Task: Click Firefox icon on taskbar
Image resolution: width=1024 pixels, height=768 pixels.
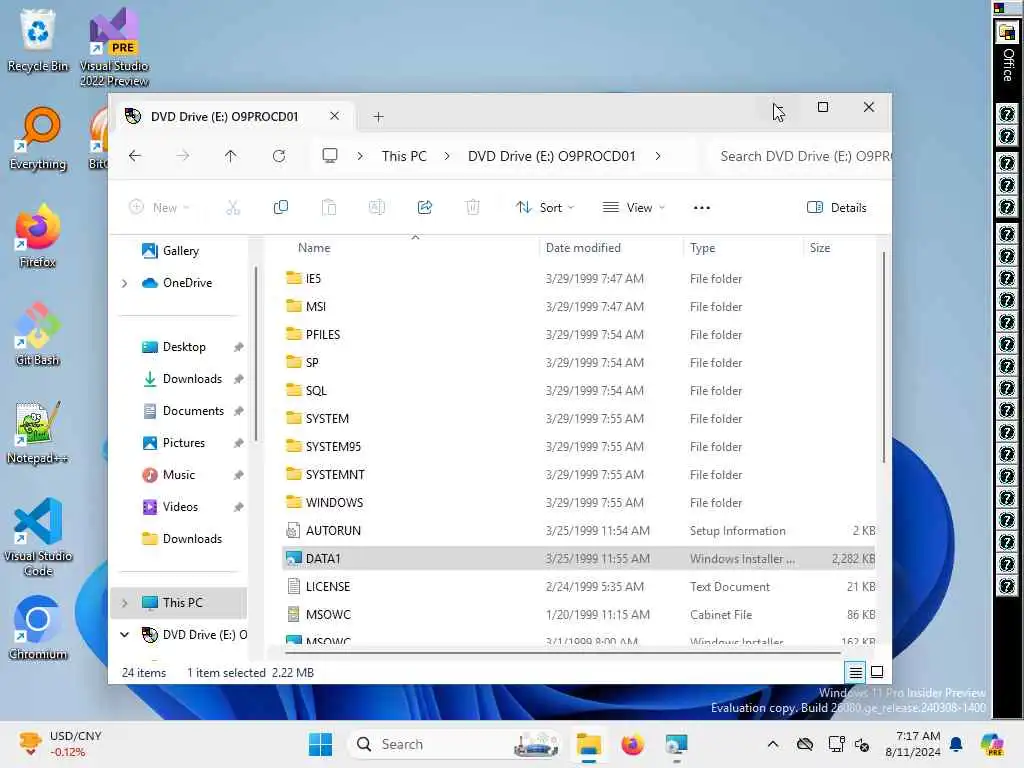Action: click(632, 744)
